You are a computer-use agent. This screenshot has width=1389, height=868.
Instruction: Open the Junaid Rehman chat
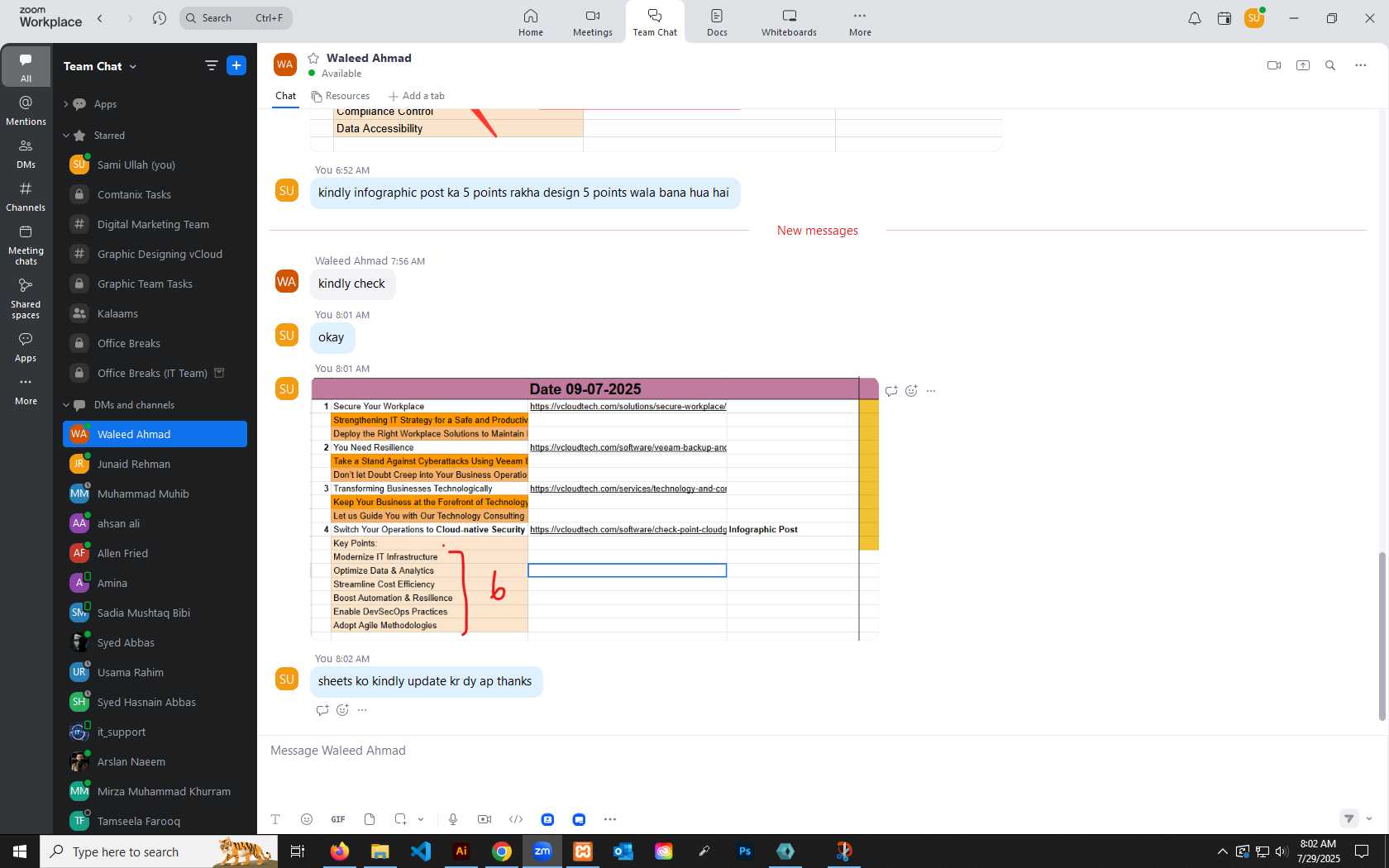(155, 464)
